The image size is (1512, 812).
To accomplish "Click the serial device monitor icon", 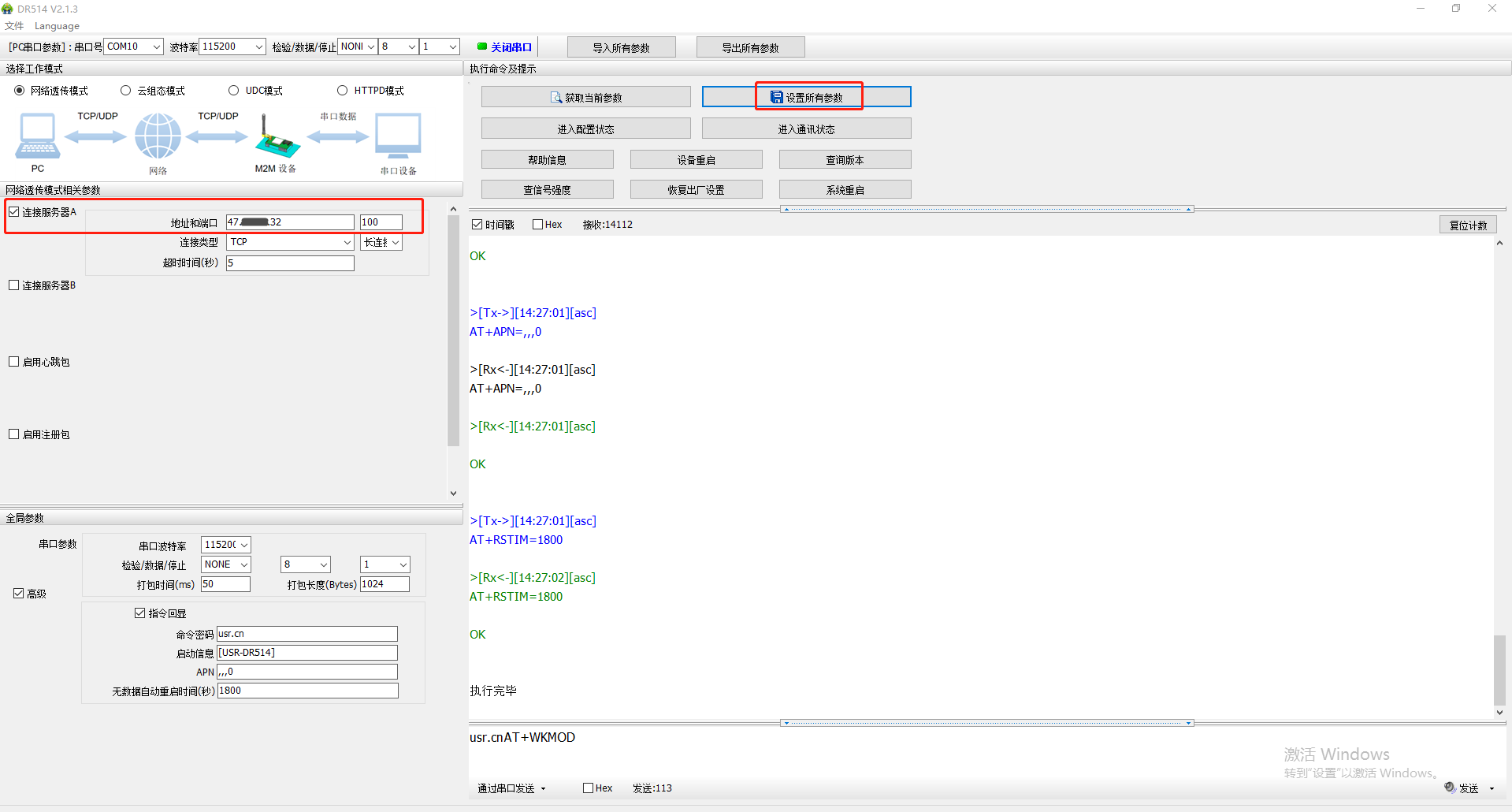I will click(398, 136).
